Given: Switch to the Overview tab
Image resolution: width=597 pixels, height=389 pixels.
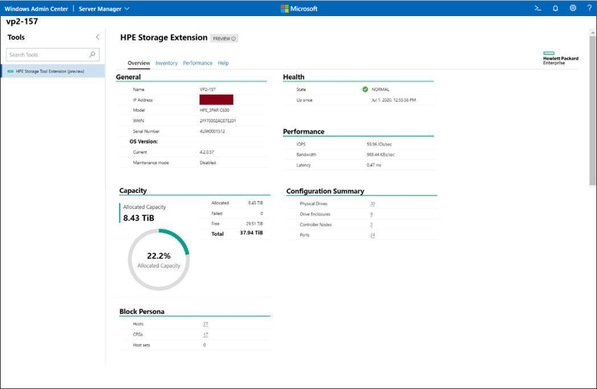Looking at the screenshot, I should tap(139, 63).
